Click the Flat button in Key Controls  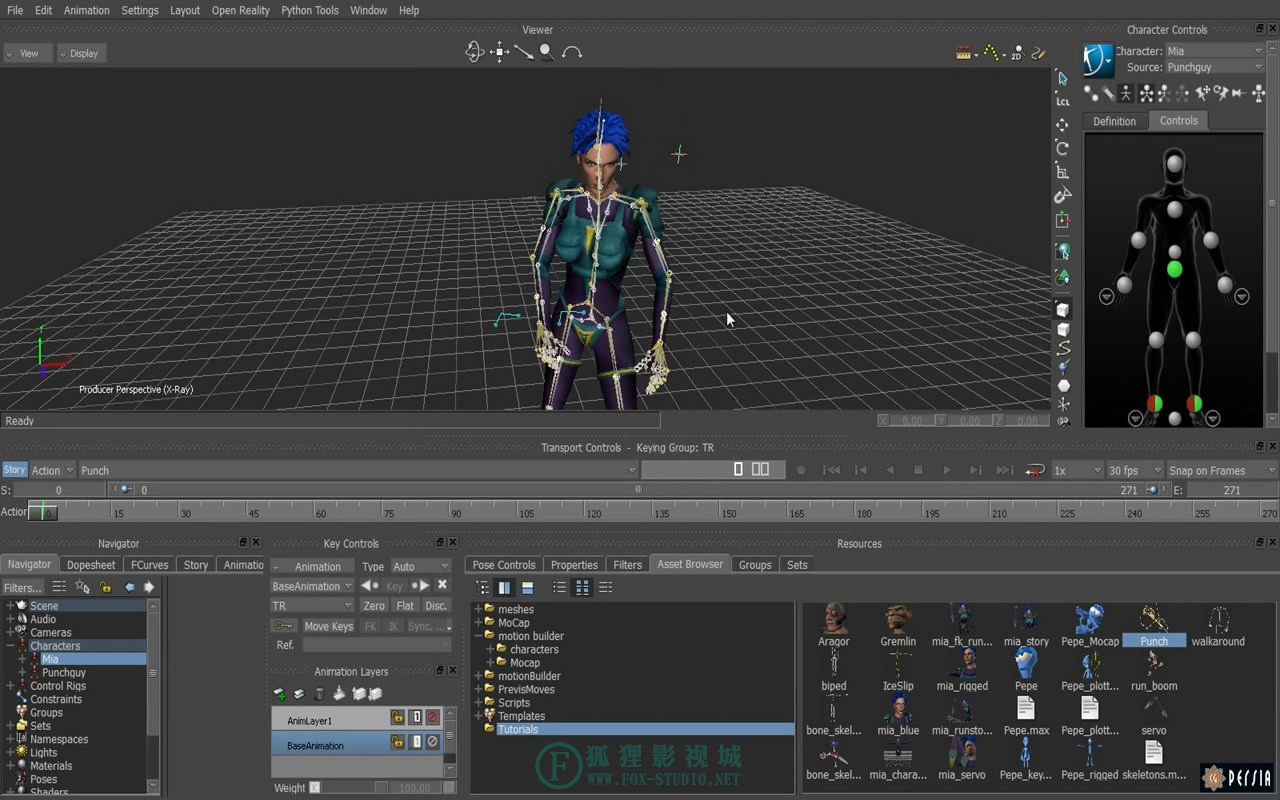(x=405, y=606)
